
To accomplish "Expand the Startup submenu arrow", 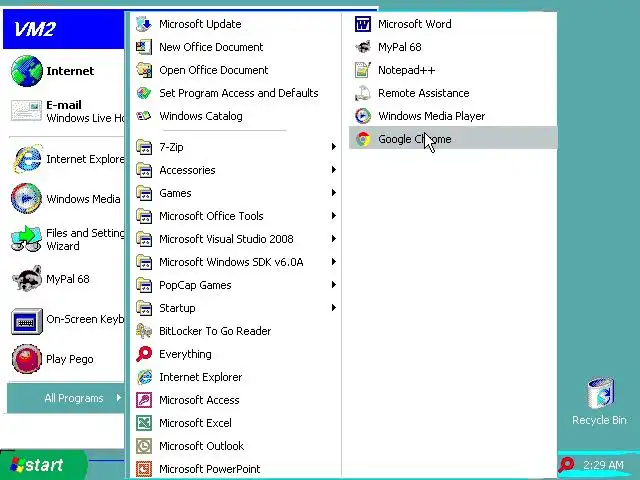I will tap(333, 308).
